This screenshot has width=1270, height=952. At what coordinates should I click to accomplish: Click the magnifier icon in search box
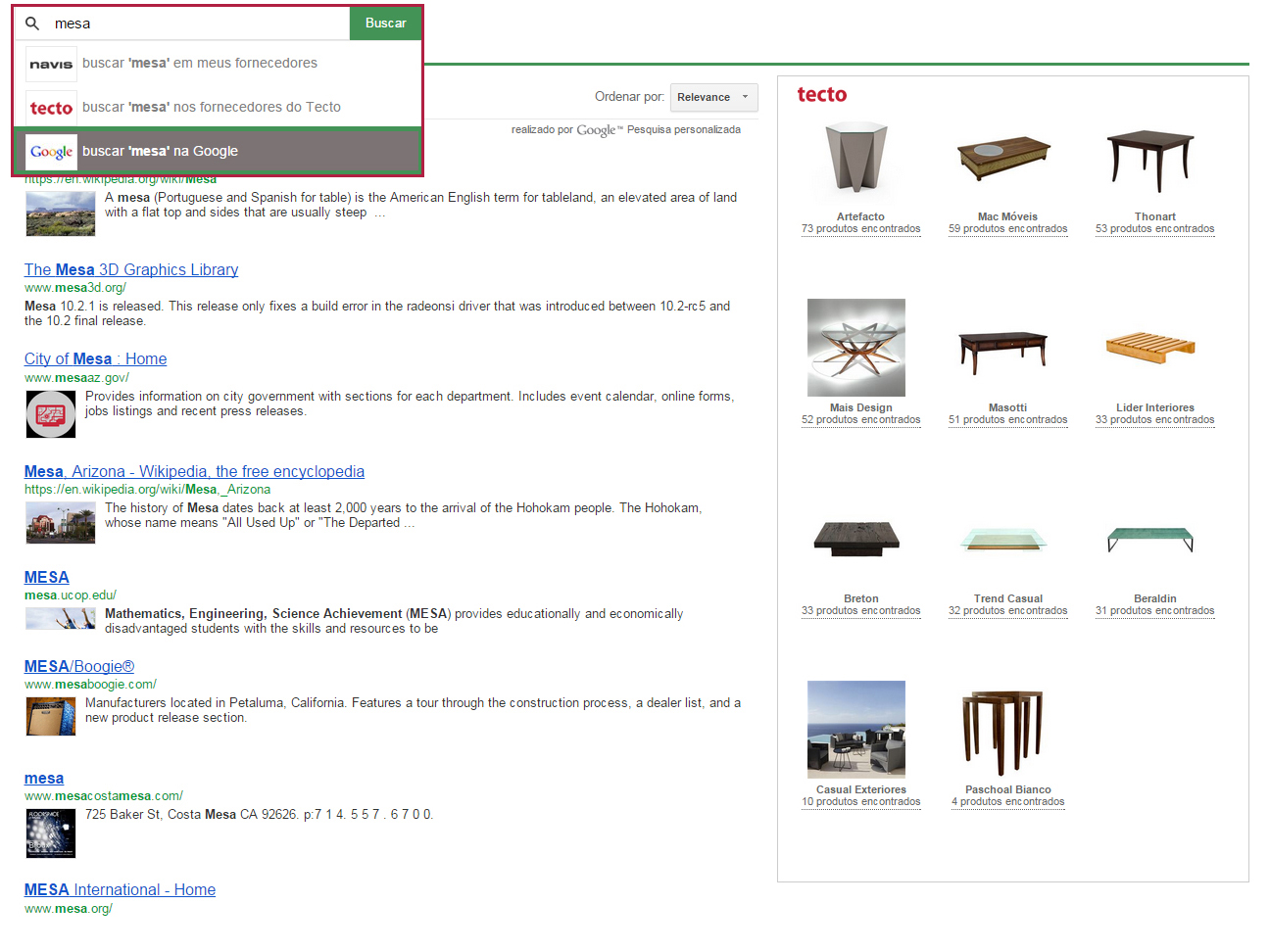[32, 24]
